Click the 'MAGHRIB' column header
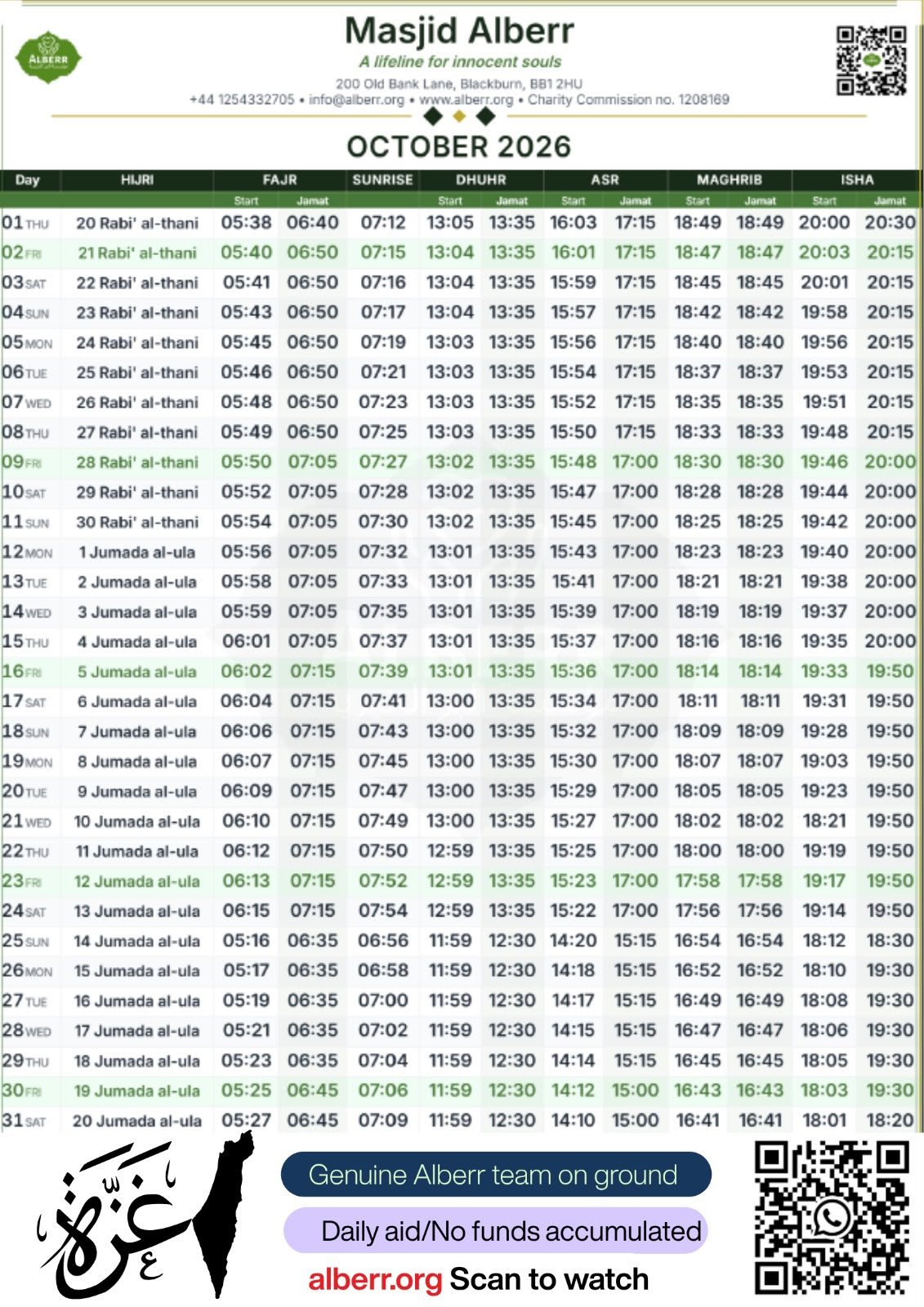 [730, 180]
